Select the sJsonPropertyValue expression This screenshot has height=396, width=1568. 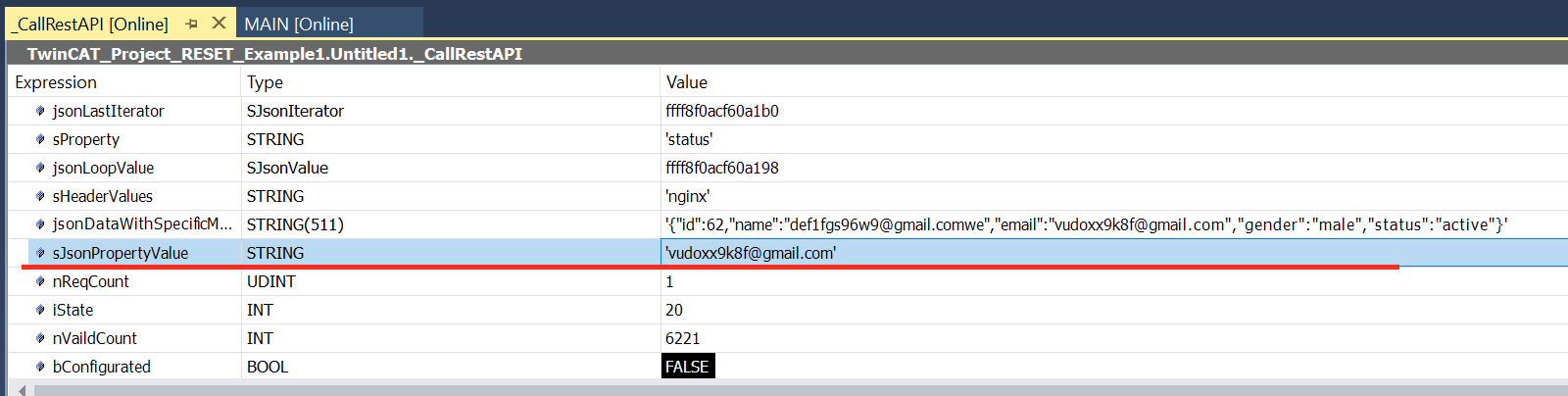(121, 253)
